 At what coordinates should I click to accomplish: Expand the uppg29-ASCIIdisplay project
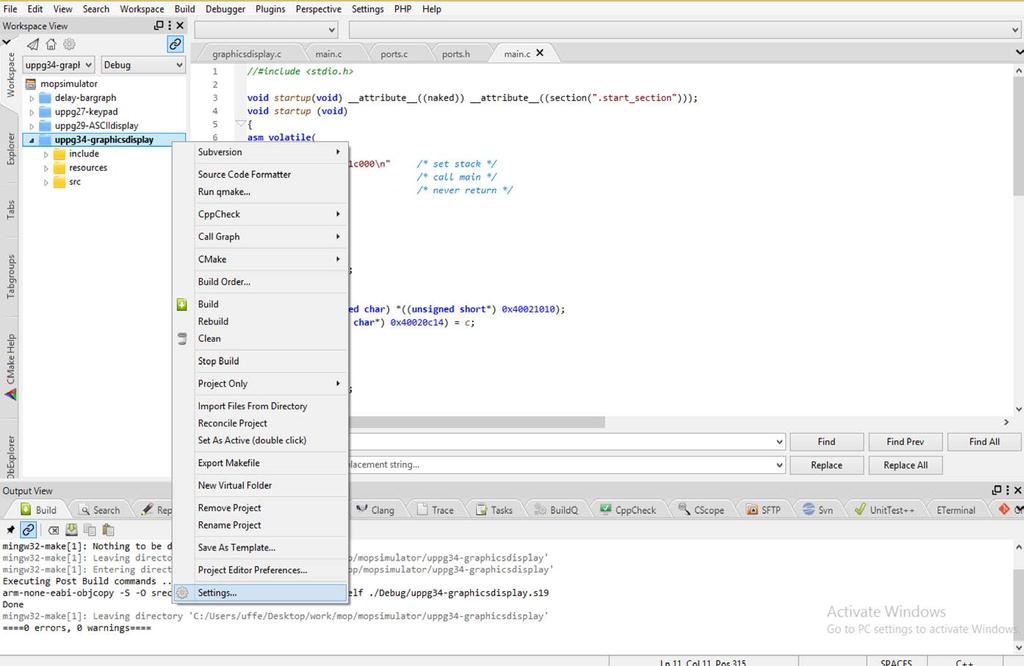(31, 126)
